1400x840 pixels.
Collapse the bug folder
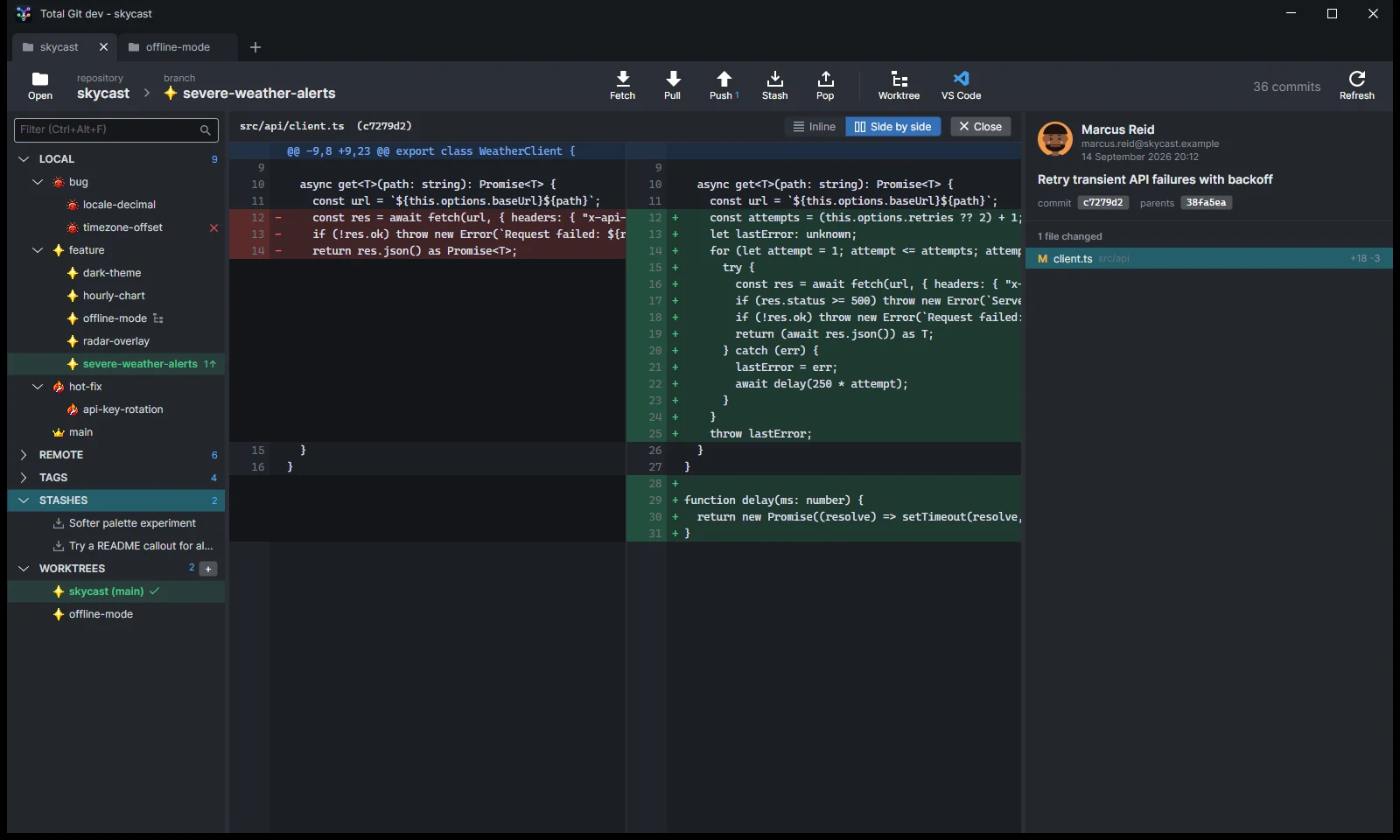[38, 182]
